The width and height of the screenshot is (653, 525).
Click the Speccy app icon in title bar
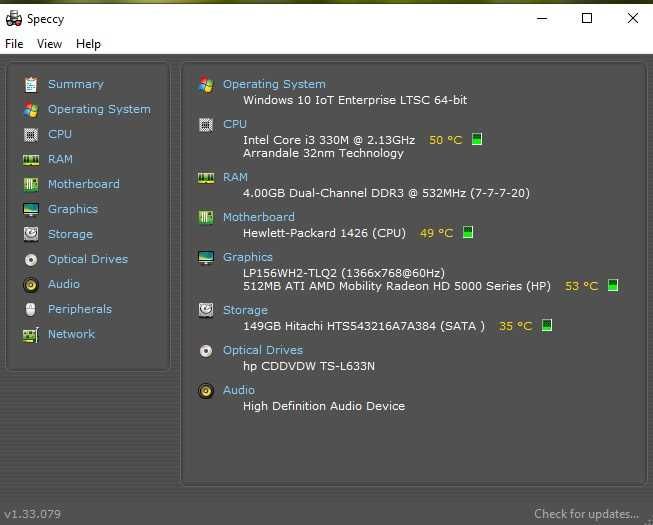14,19
